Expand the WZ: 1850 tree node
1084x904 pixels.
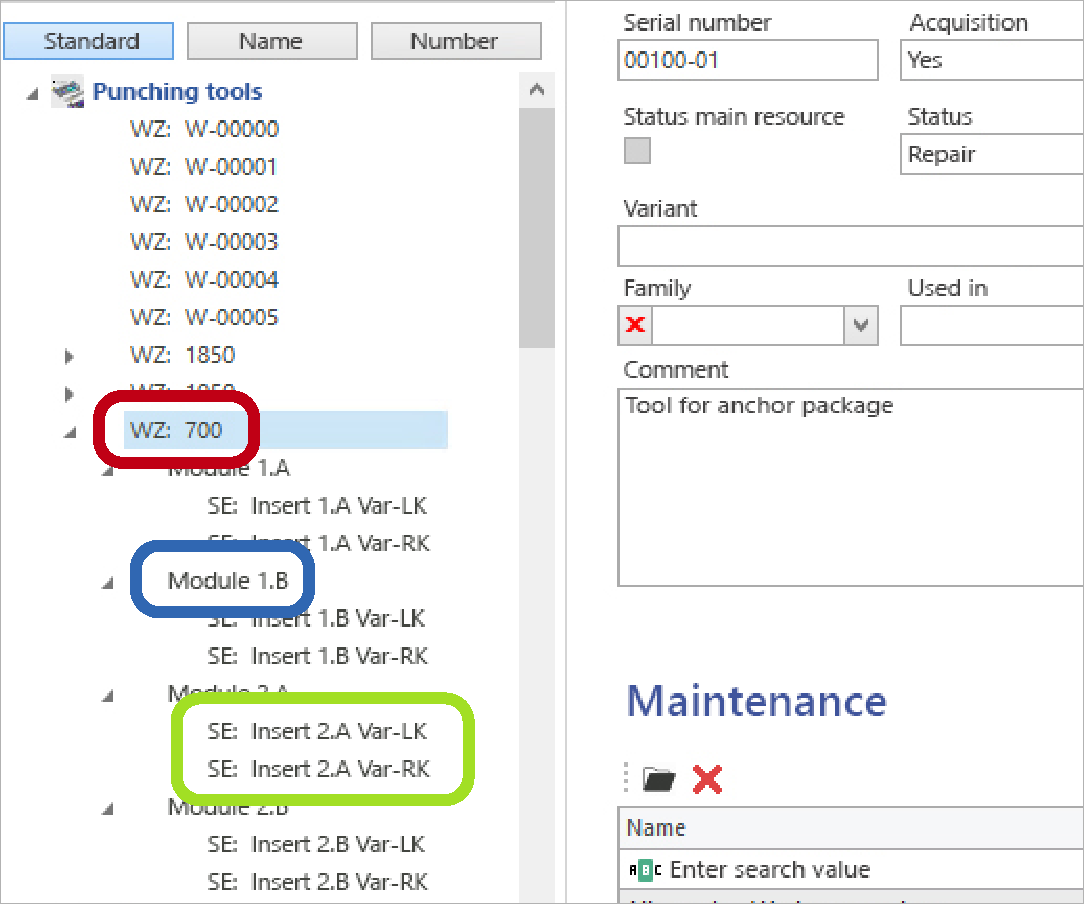[69, 356]
